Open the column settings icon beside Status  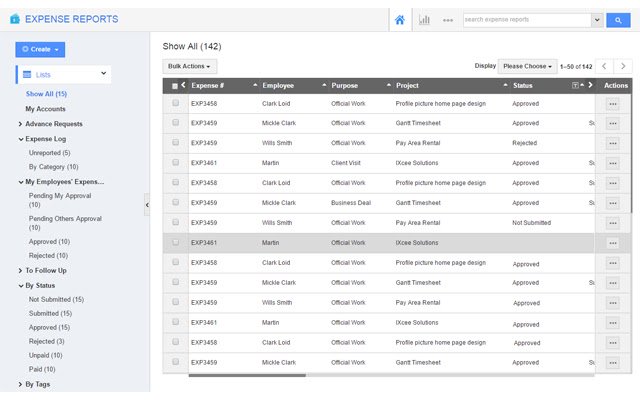575,85
